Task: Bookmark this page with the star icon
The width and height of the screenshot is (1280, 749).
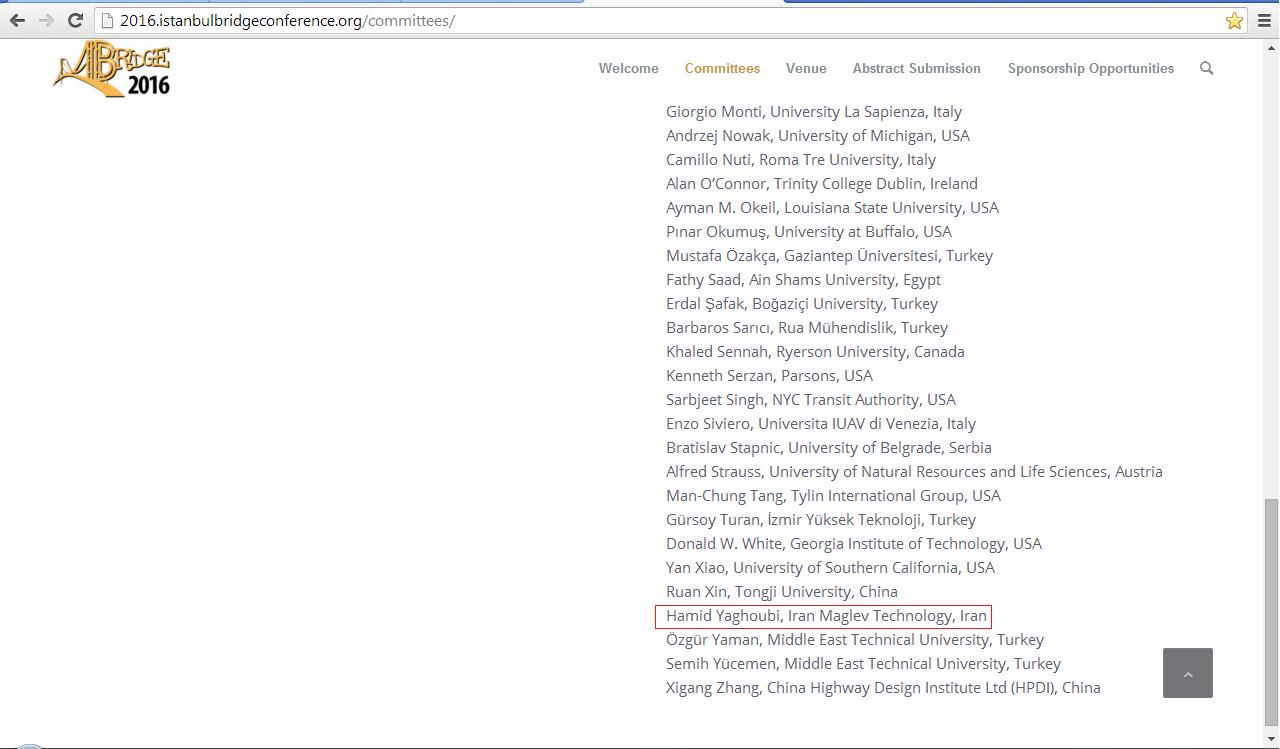Action: [x=1234, y=20]
